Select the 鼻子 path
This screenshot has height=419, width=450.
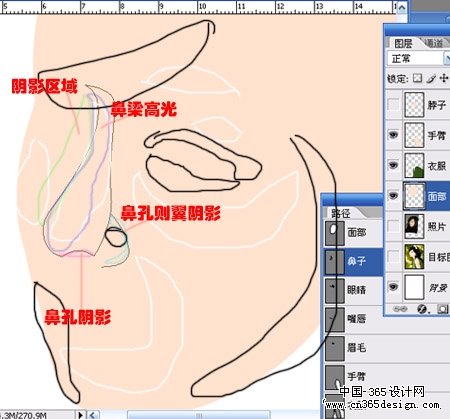pos(353,261)
